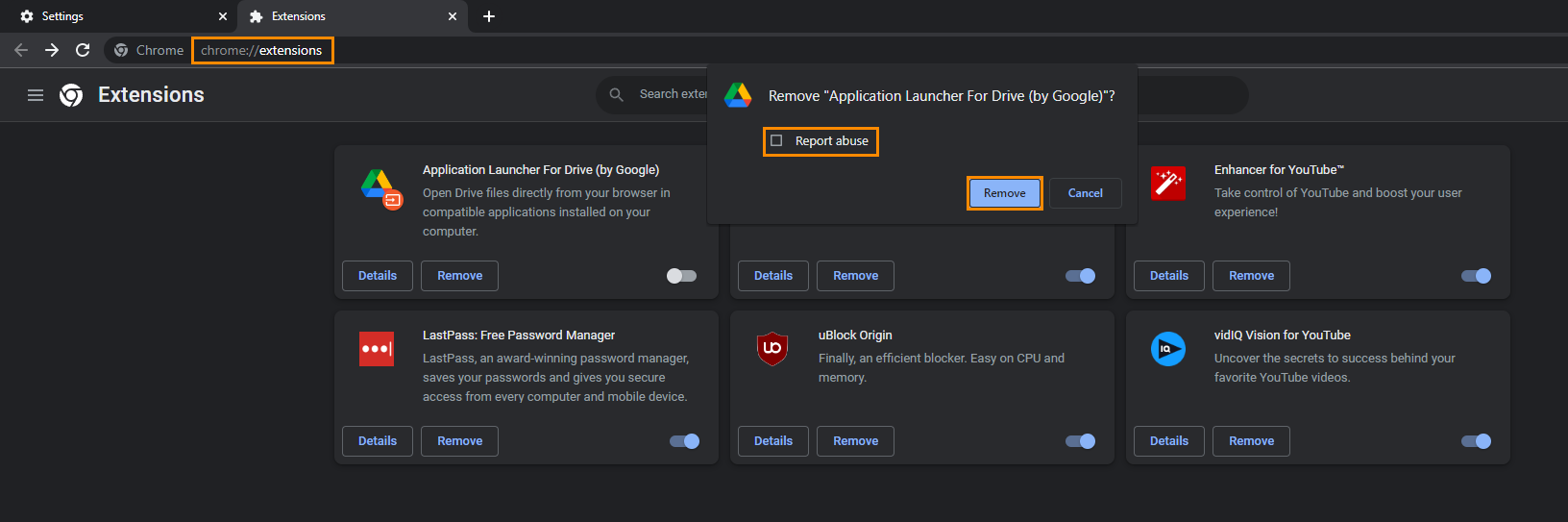
Task: Open Details for Application Launcher For Drive
Action: 378,276
